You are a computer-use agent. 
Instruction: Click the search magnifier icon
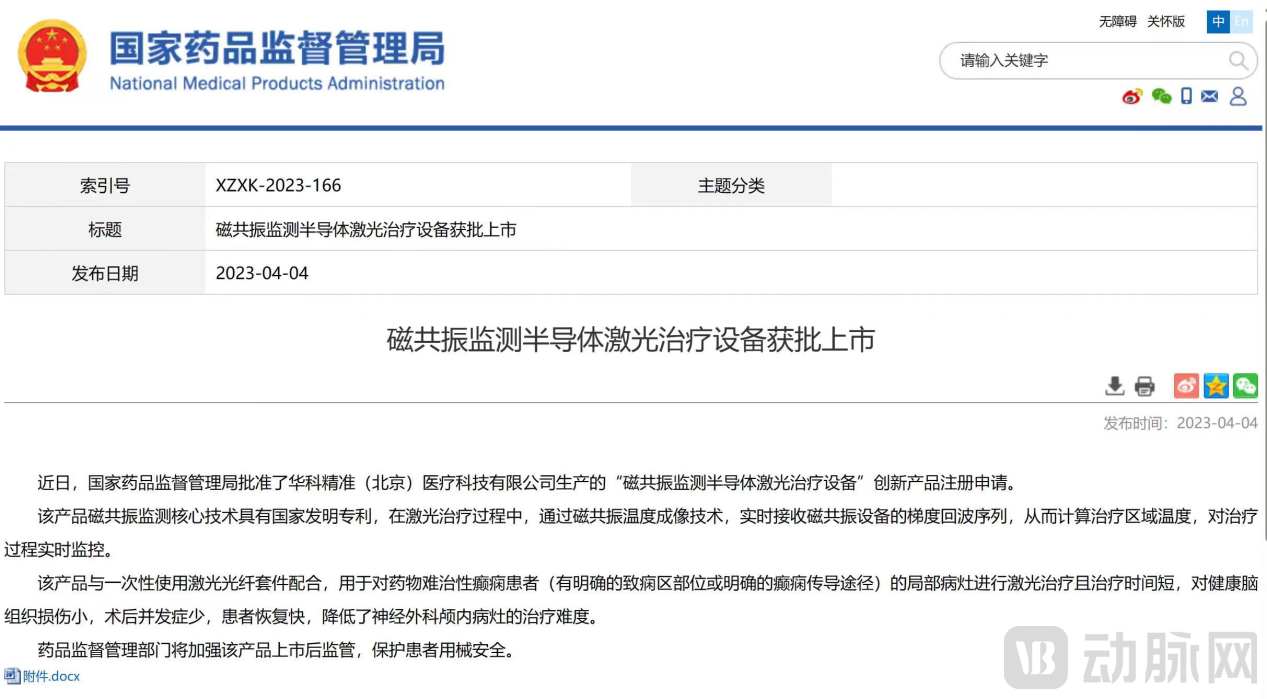pyautogui.click(x=1237, y=61)
